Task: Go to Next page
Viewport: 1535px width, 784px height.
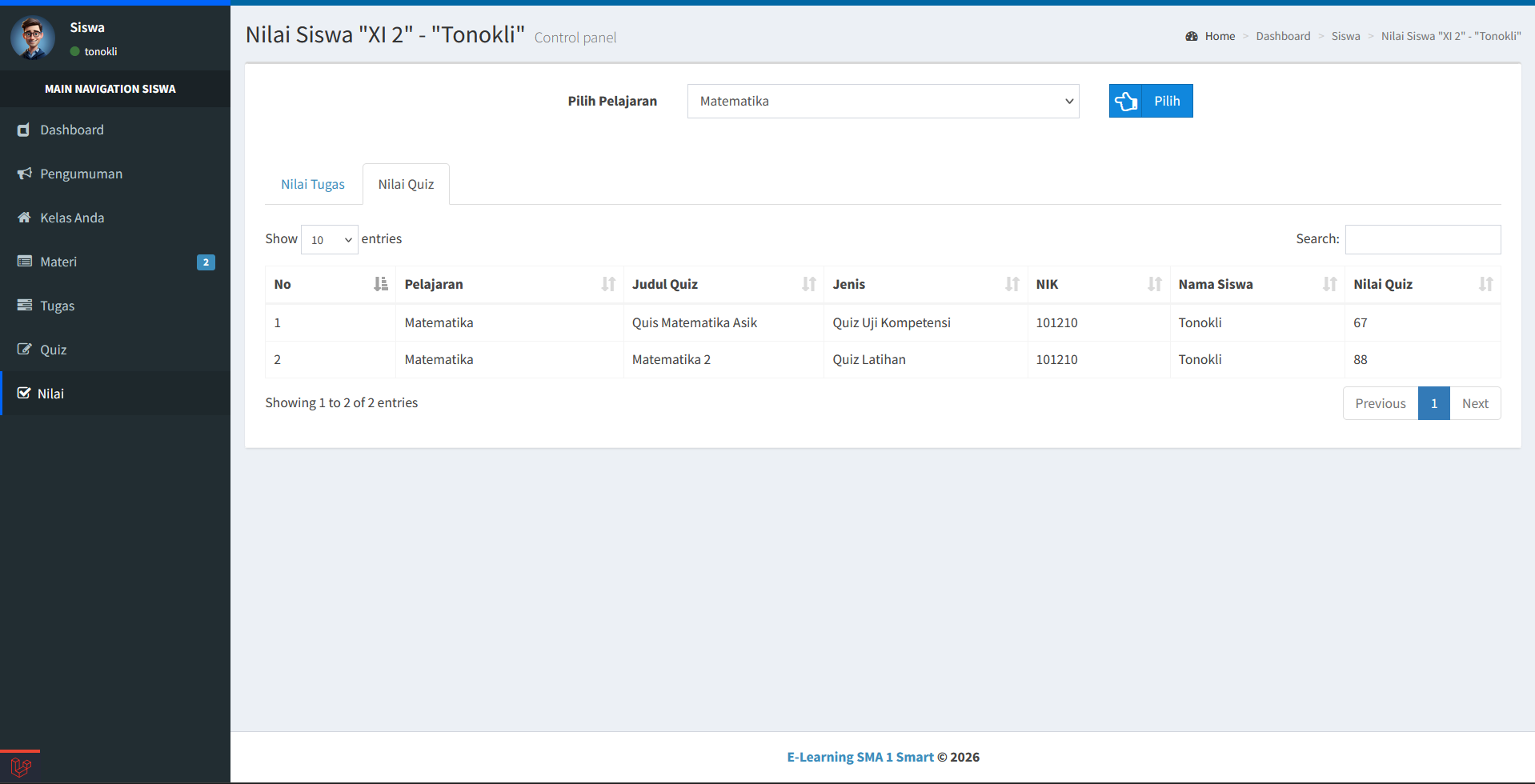Action: (x=1475, y=403)
